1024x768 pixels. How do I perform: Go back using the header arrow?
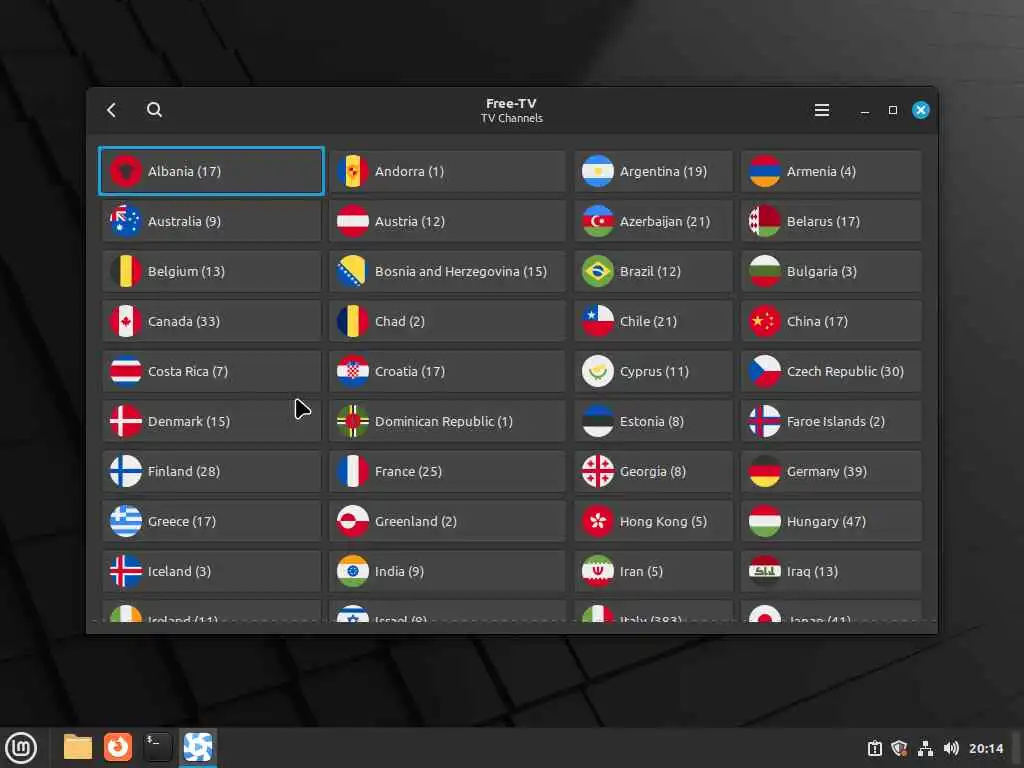click(112, 110)
